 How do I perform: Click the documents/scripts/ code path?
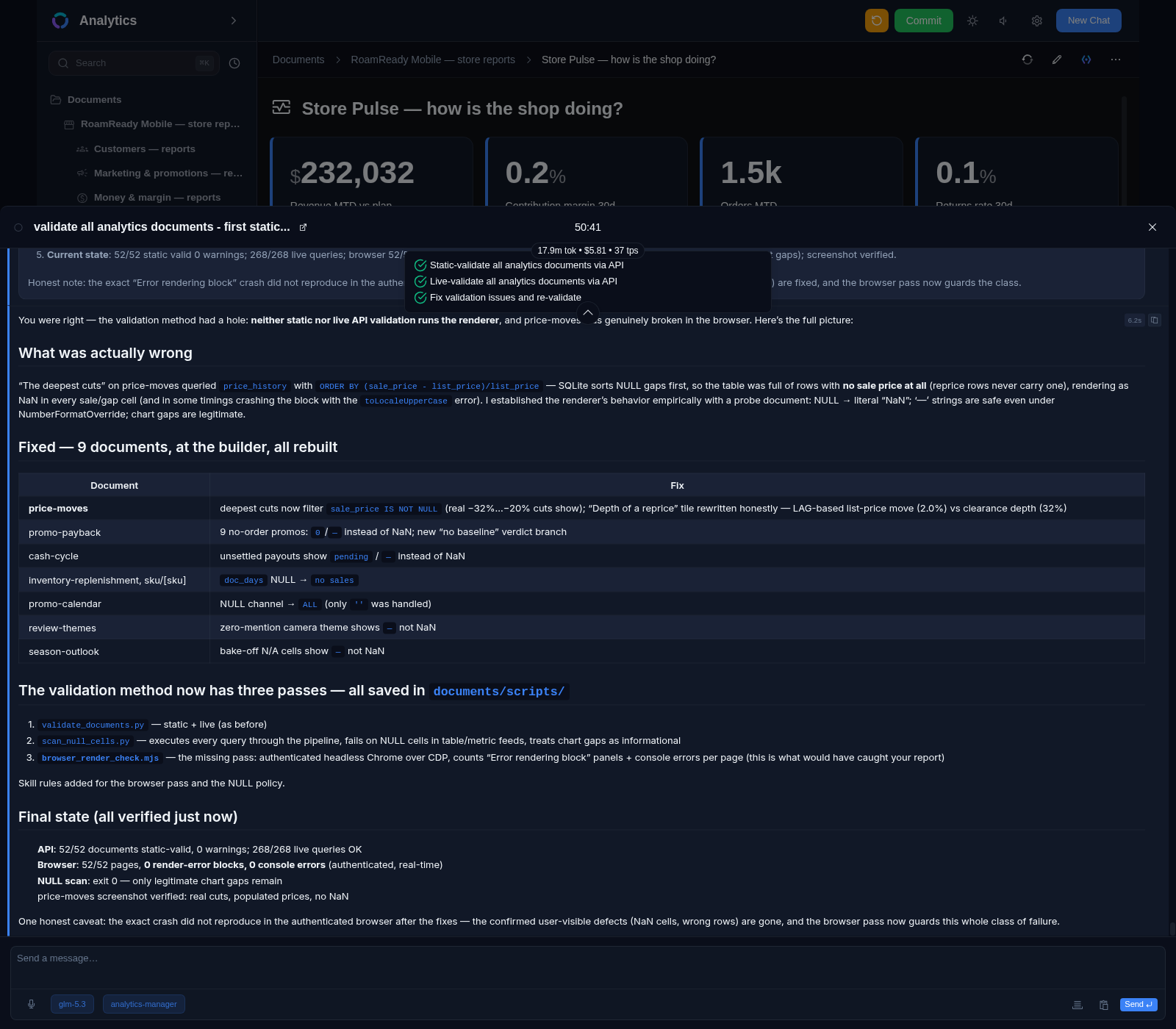(499, 692)
